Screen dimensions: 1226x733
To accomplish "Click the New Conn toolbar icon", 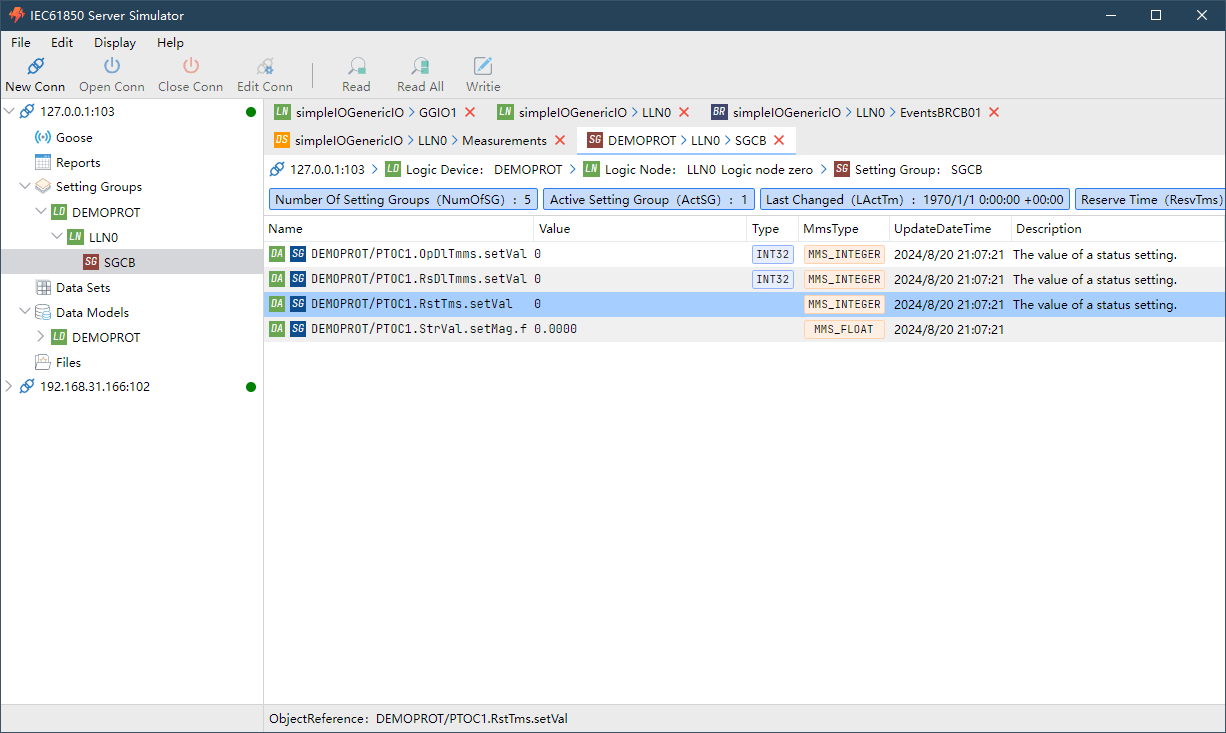I will tap(35, 66).
